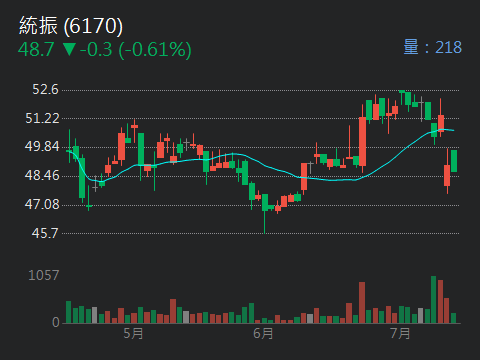Image resolution: width=480 pixels, height=360 pixels.
Task: Click the current price 48.7
Action: tap(36, 50)
